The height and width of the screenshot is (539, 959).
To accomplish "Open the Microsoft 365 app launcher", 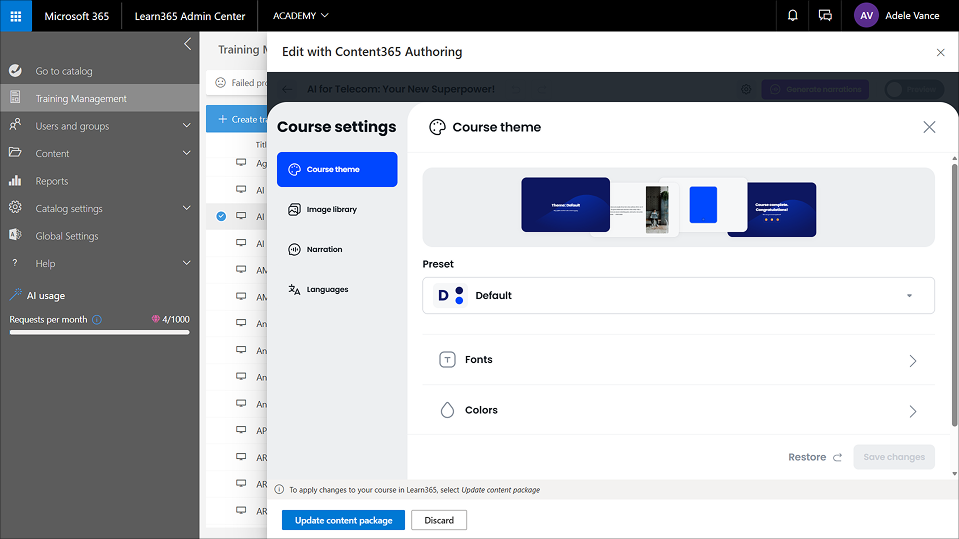I will pyautogui.click(x=16, y=16).
